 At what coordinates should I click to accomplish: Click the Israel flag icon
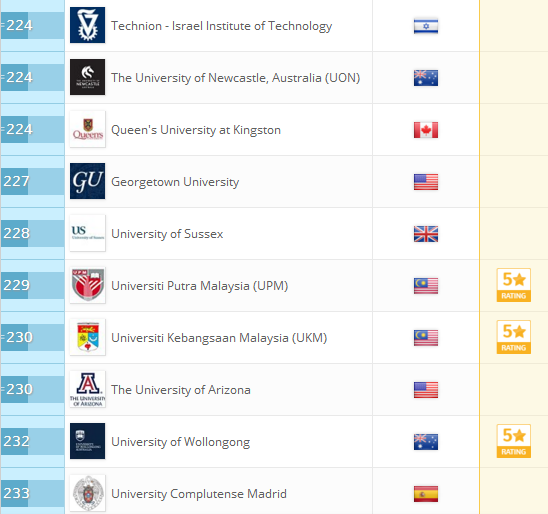(x=426, y=26)
